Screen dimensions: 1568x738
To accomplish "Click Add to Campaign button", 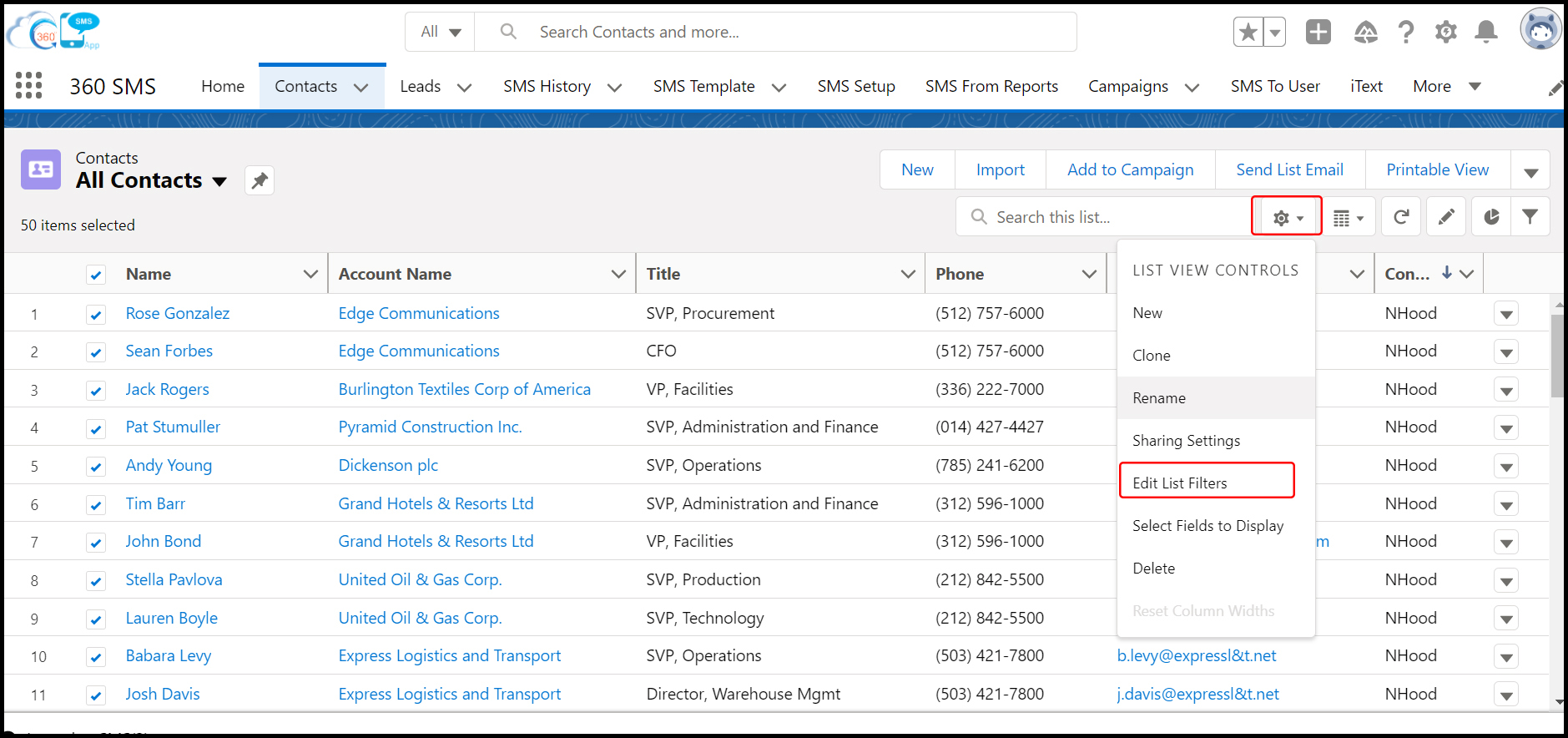I will [x=1130, y=170].
